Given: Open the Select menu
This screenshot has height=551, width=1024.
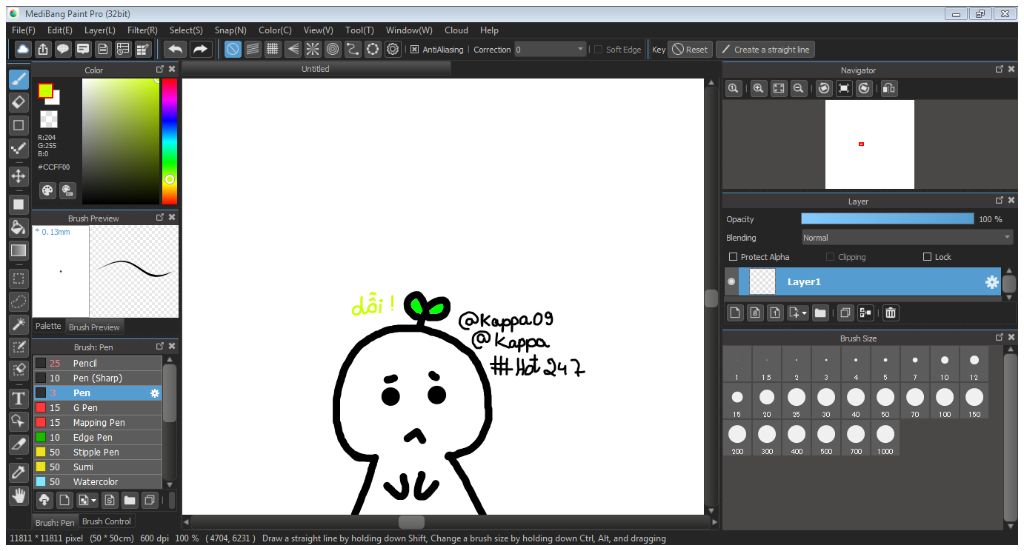Looking at the screenshot, I should coord(186,30).
